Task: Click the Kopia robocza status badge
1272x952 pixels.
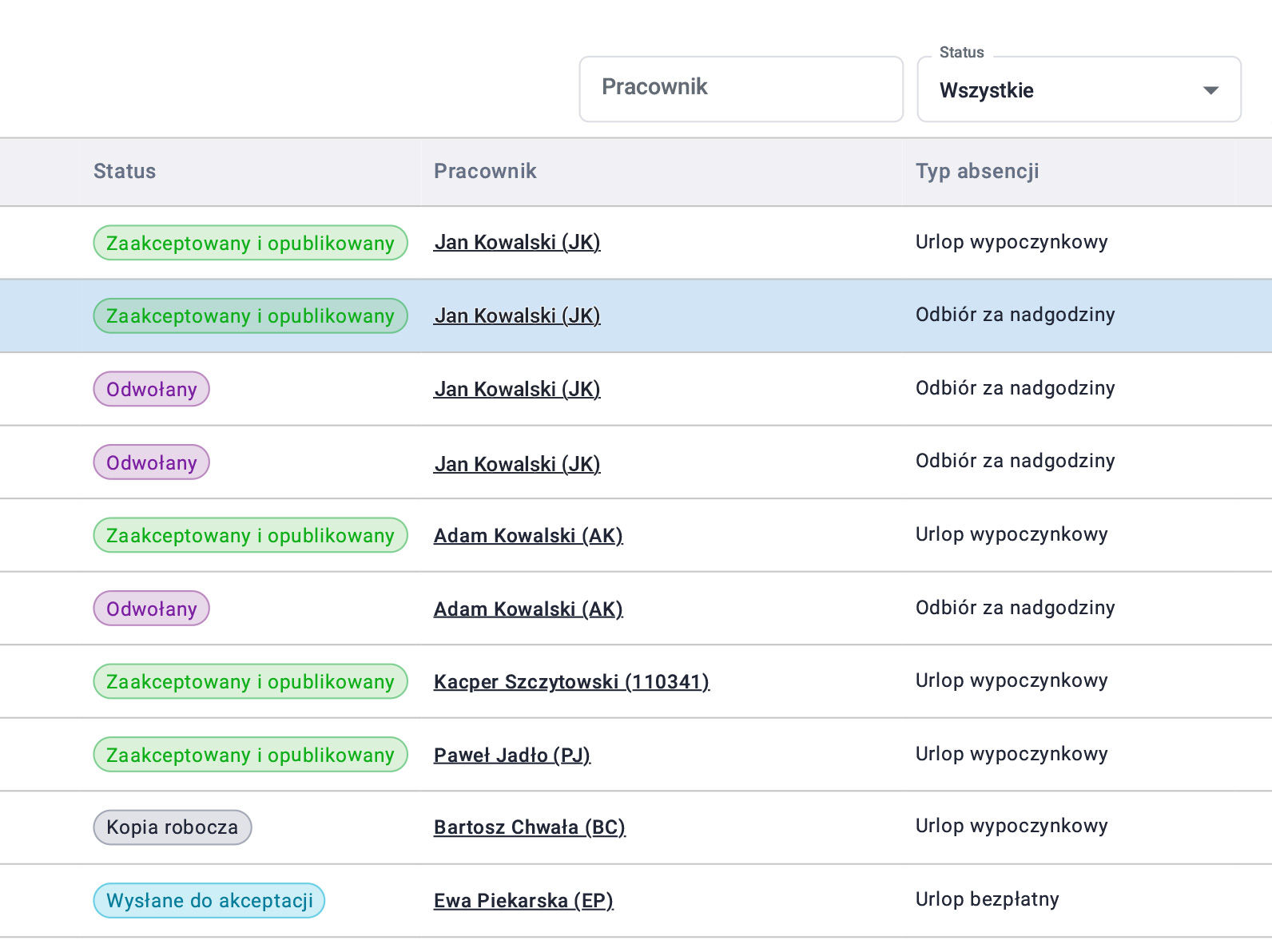Action: pos(173,827)
